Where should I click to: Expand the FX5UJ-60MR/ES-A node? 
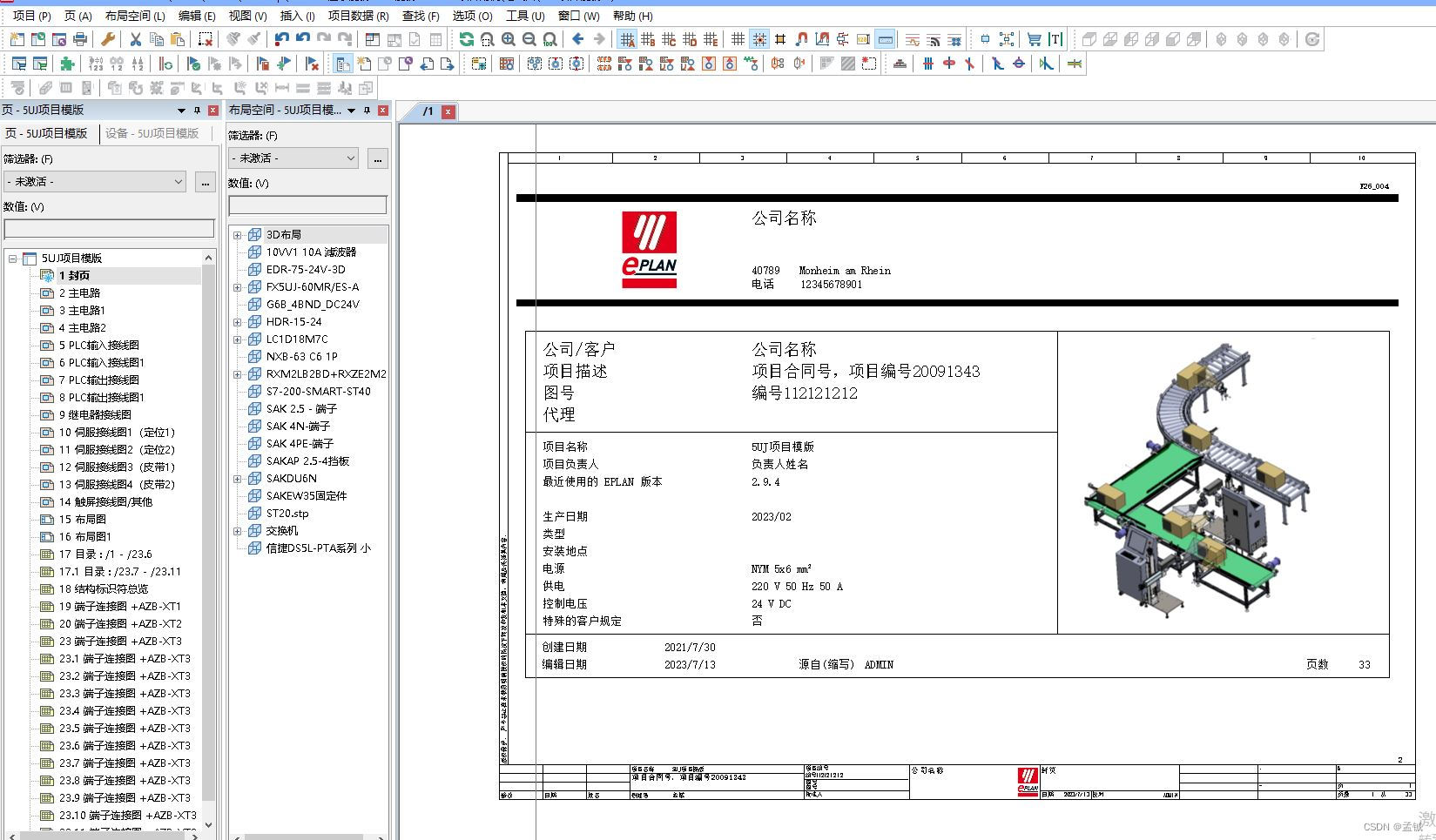pyautogui.click(x=237, y=287)
